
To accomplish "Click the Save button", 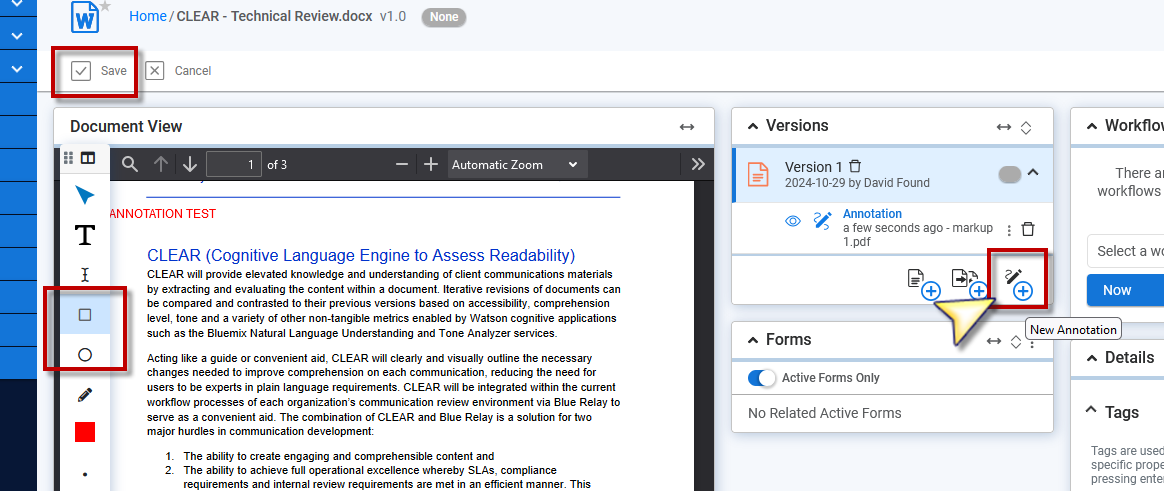I will click(x=100, y=71).
